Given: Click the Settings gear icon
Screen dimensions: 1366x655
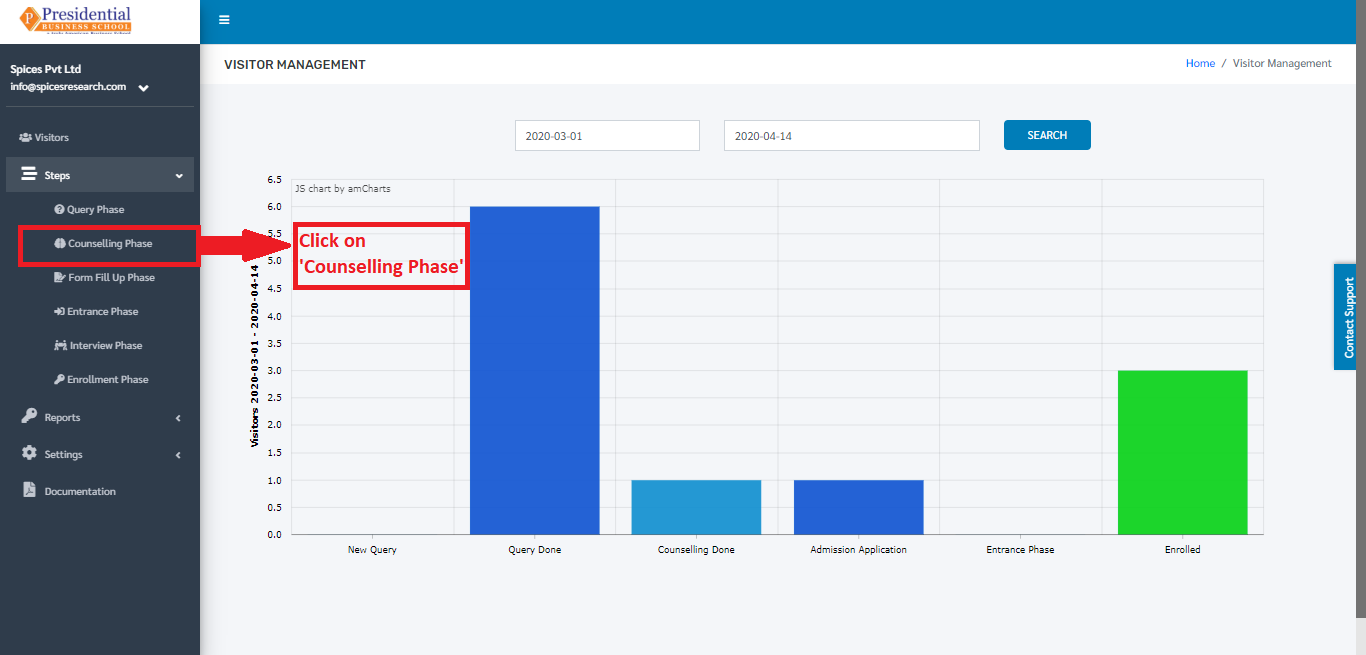Looking at the screenshot, I should click(x=29, y=453).
